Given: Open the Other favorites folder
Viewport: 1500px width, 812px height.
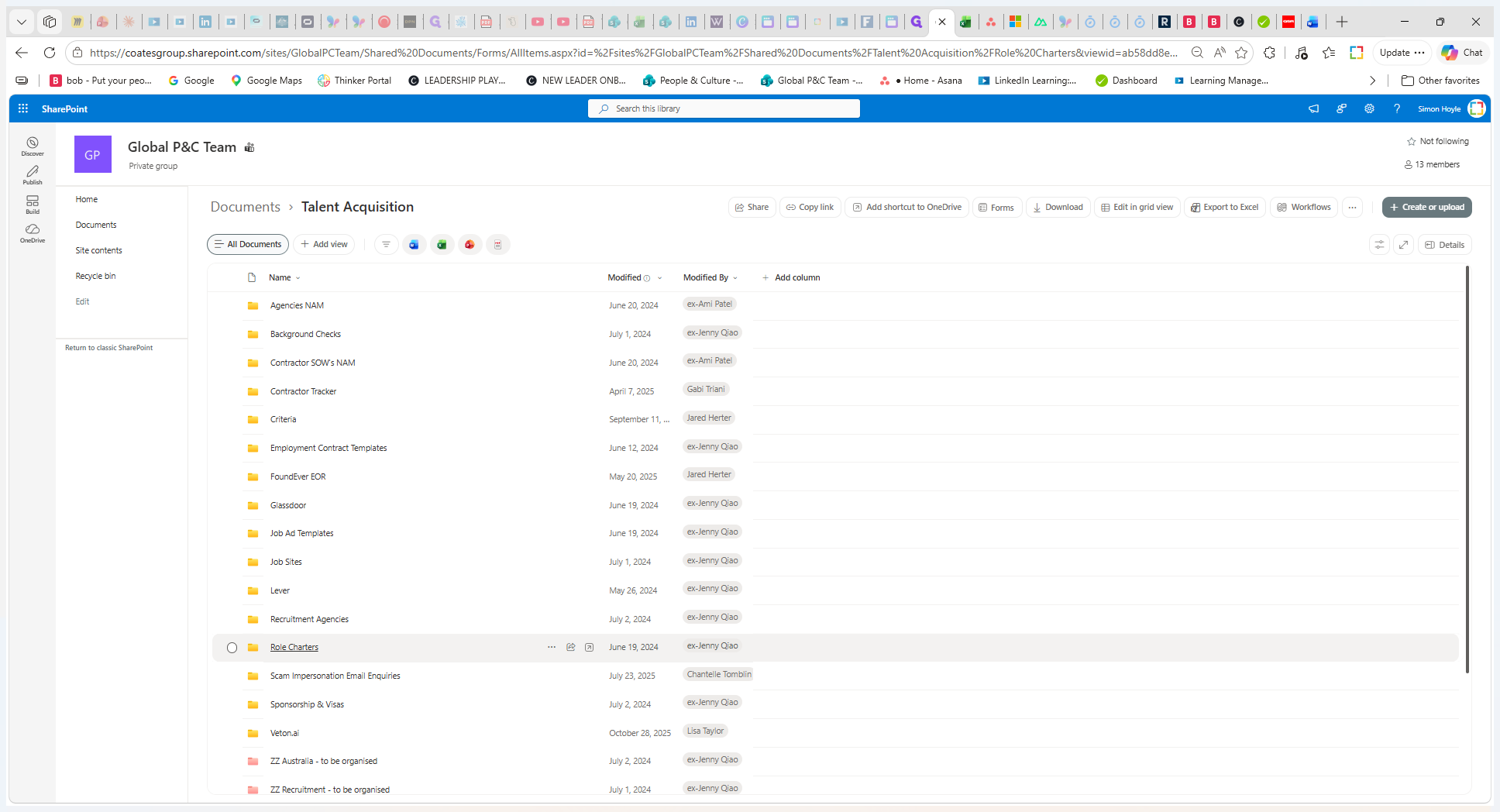Looking at the screenshot, I should pos(1440,81).
